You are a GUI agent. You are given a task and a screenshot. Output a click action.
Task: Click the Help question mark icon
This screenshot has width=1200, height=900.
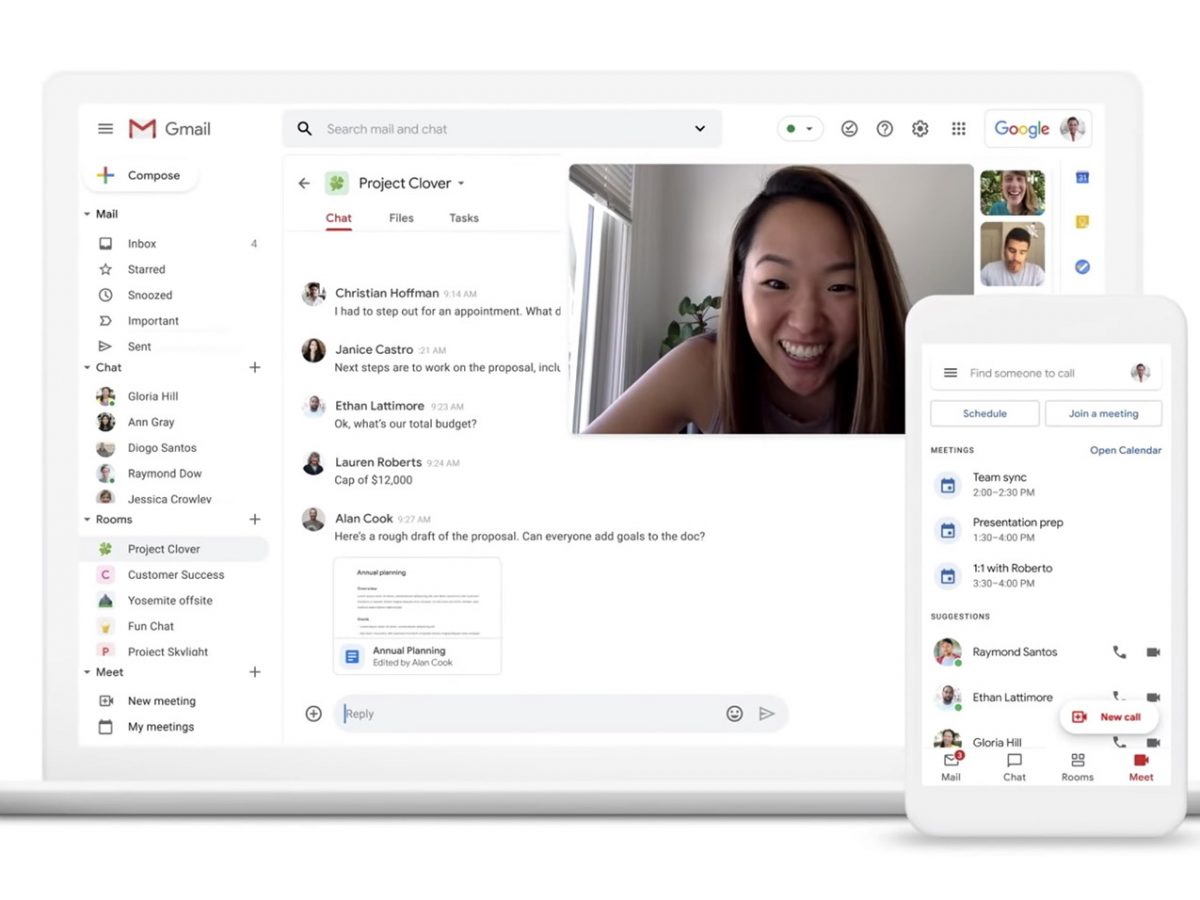(884, 129)
